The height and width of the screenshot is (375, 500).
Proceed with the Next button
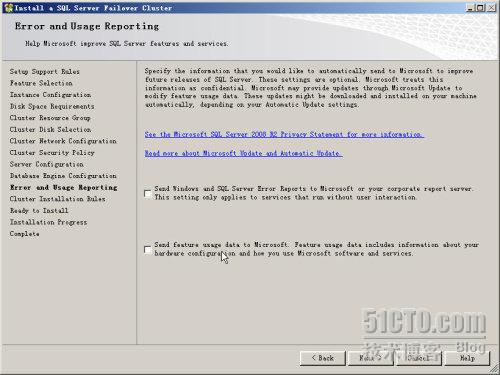point(371,358)
